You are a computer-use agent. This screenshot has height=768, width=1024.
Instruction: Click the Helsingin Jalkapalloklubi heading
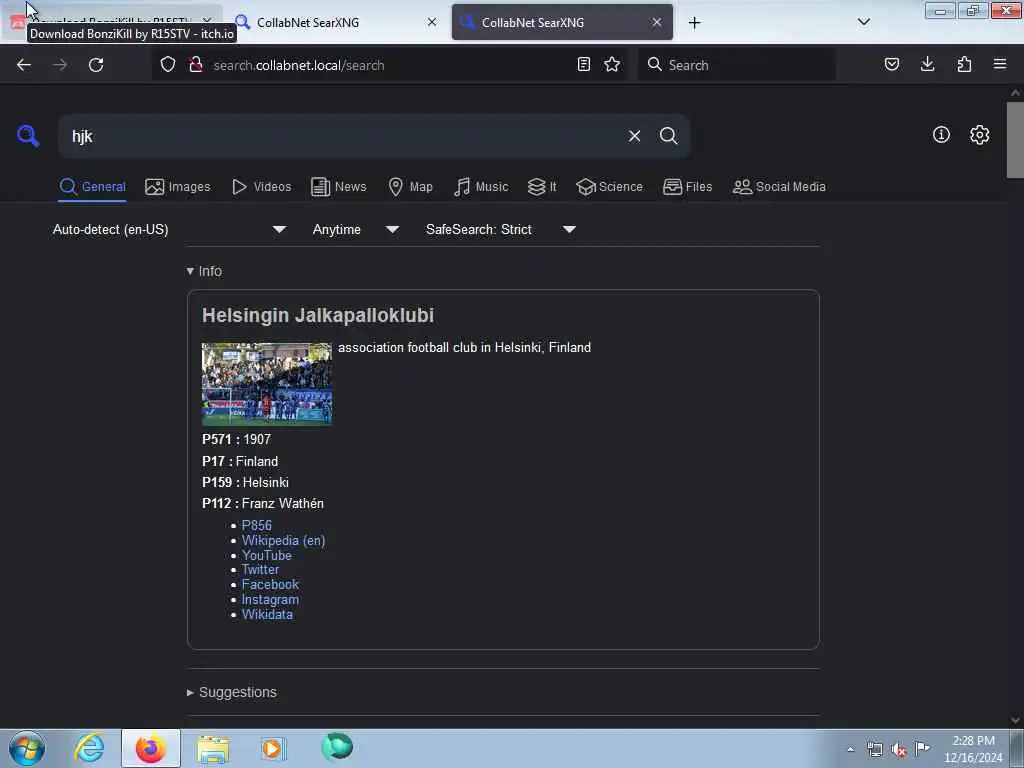(x=318, y=315)
